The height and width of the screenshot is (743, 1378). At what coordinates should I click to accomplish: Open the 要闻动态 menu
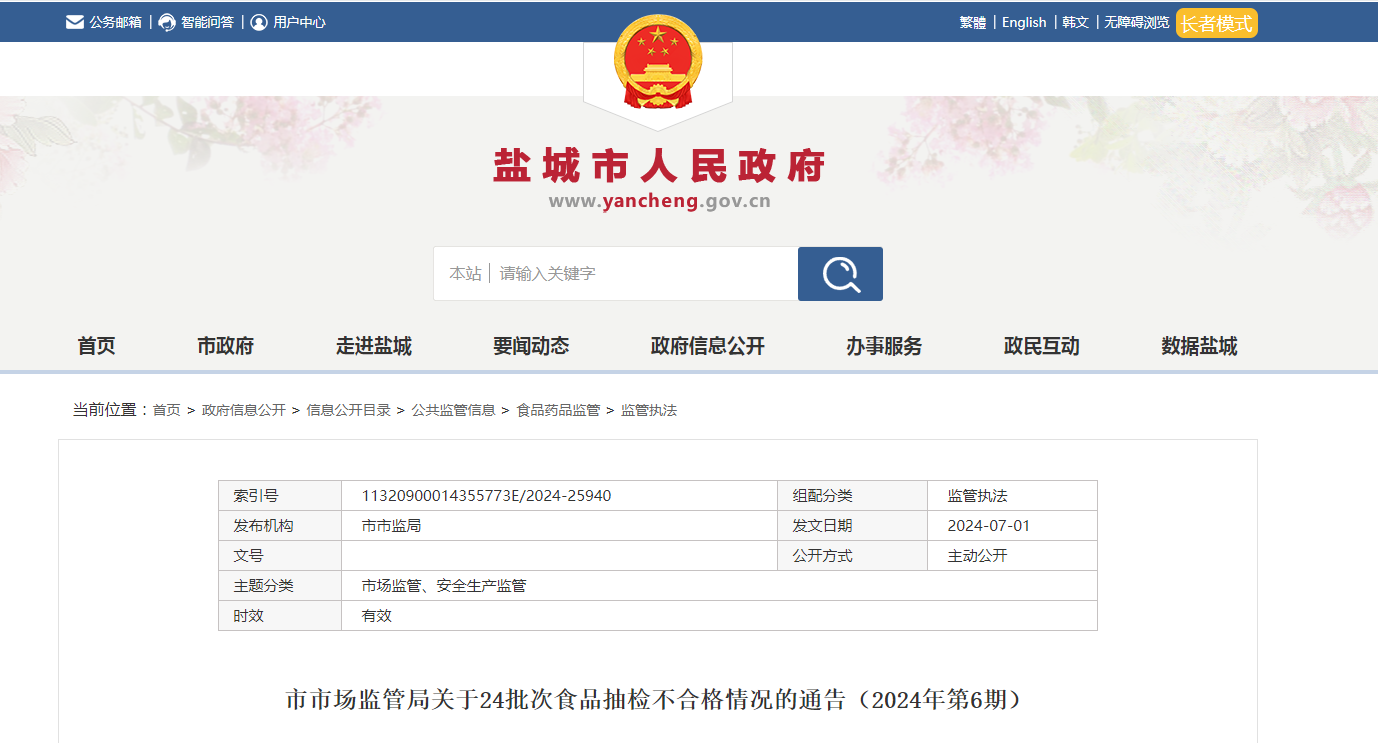pyautogui.click(x=531, y=346)
